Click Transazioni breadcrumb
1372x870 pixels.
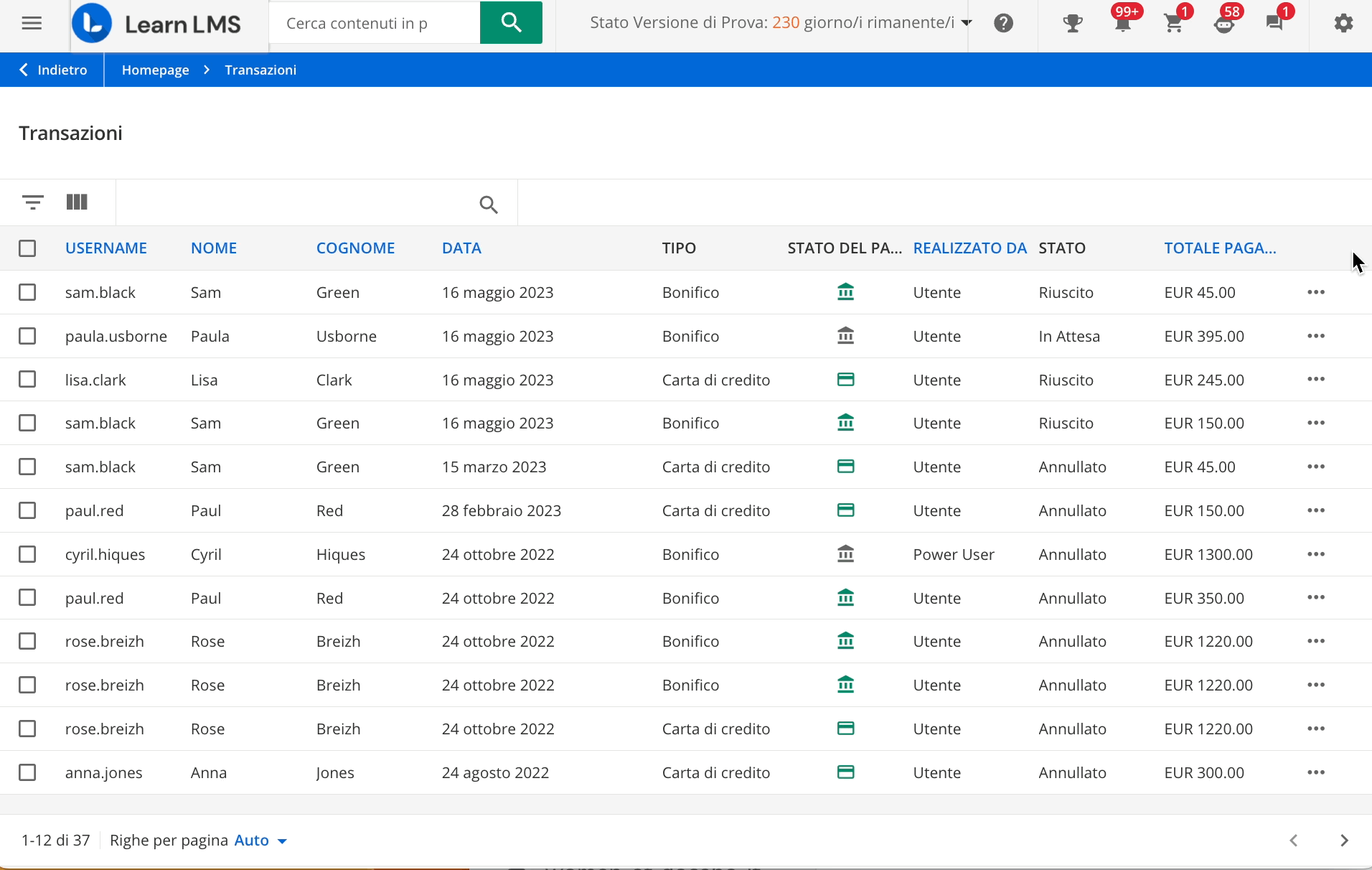(x=260, y=70)
